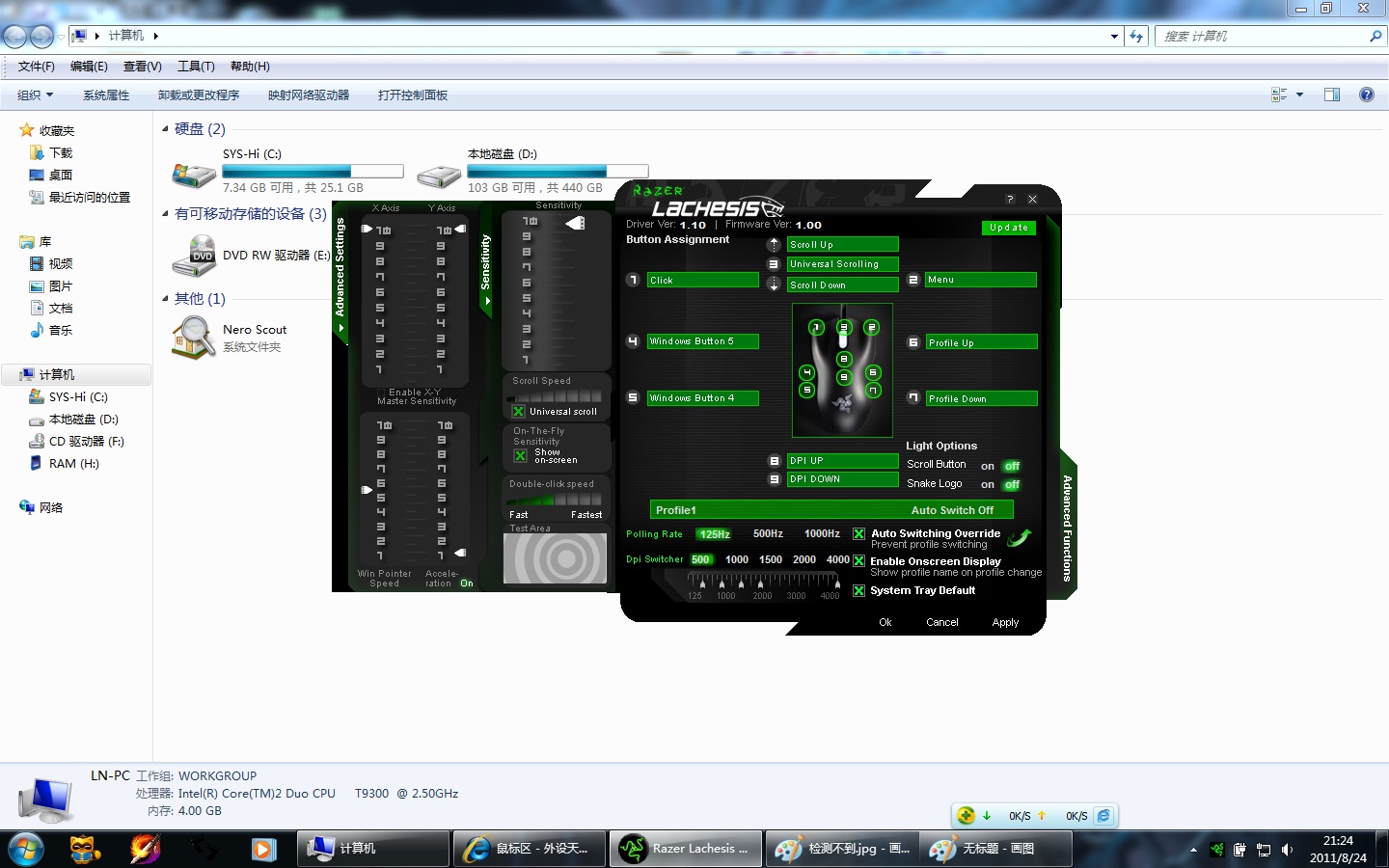Click 系统属性 in Explorer toolbar
The height and width of the screenshot is (868, 1389).
(106, 95)
